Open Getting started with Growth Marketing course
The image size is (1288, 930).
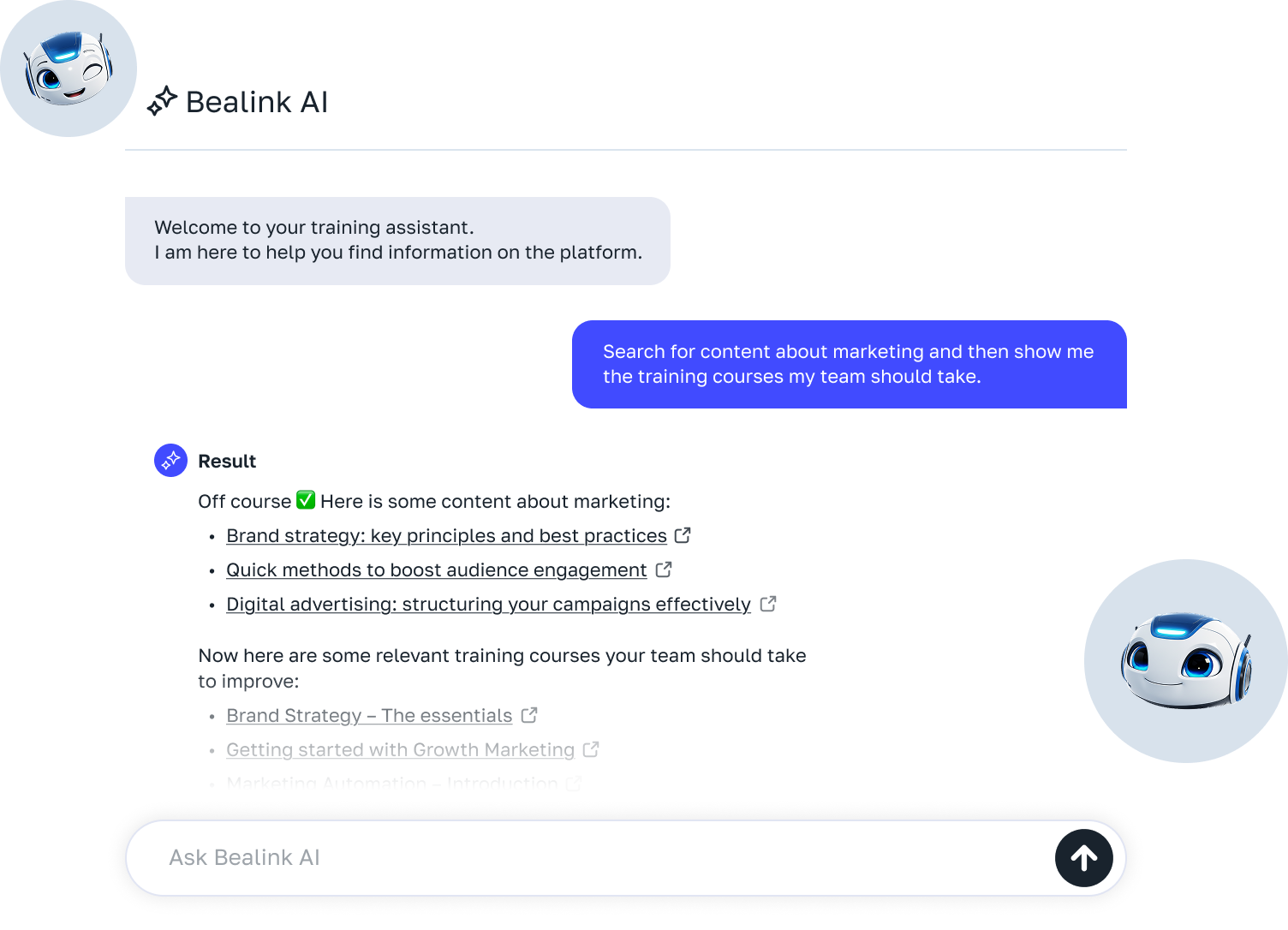pos(400,750)
